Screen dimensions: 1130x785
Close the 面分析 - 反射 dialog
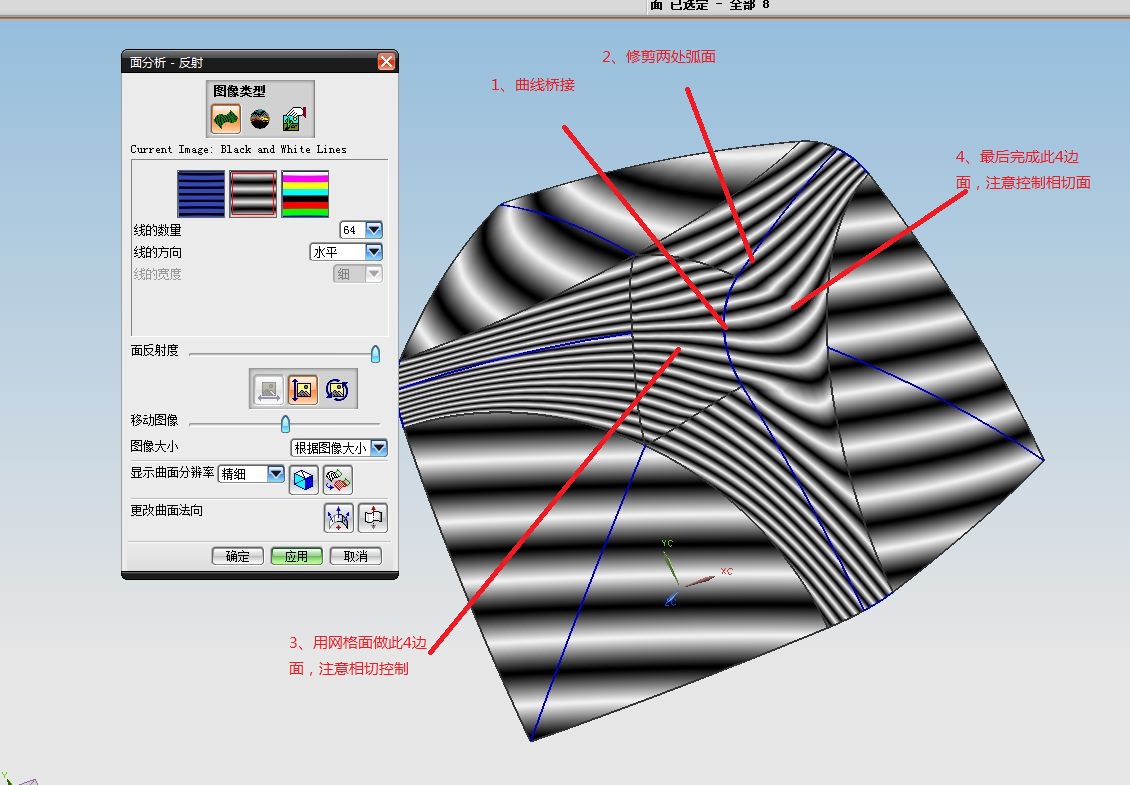386,62
